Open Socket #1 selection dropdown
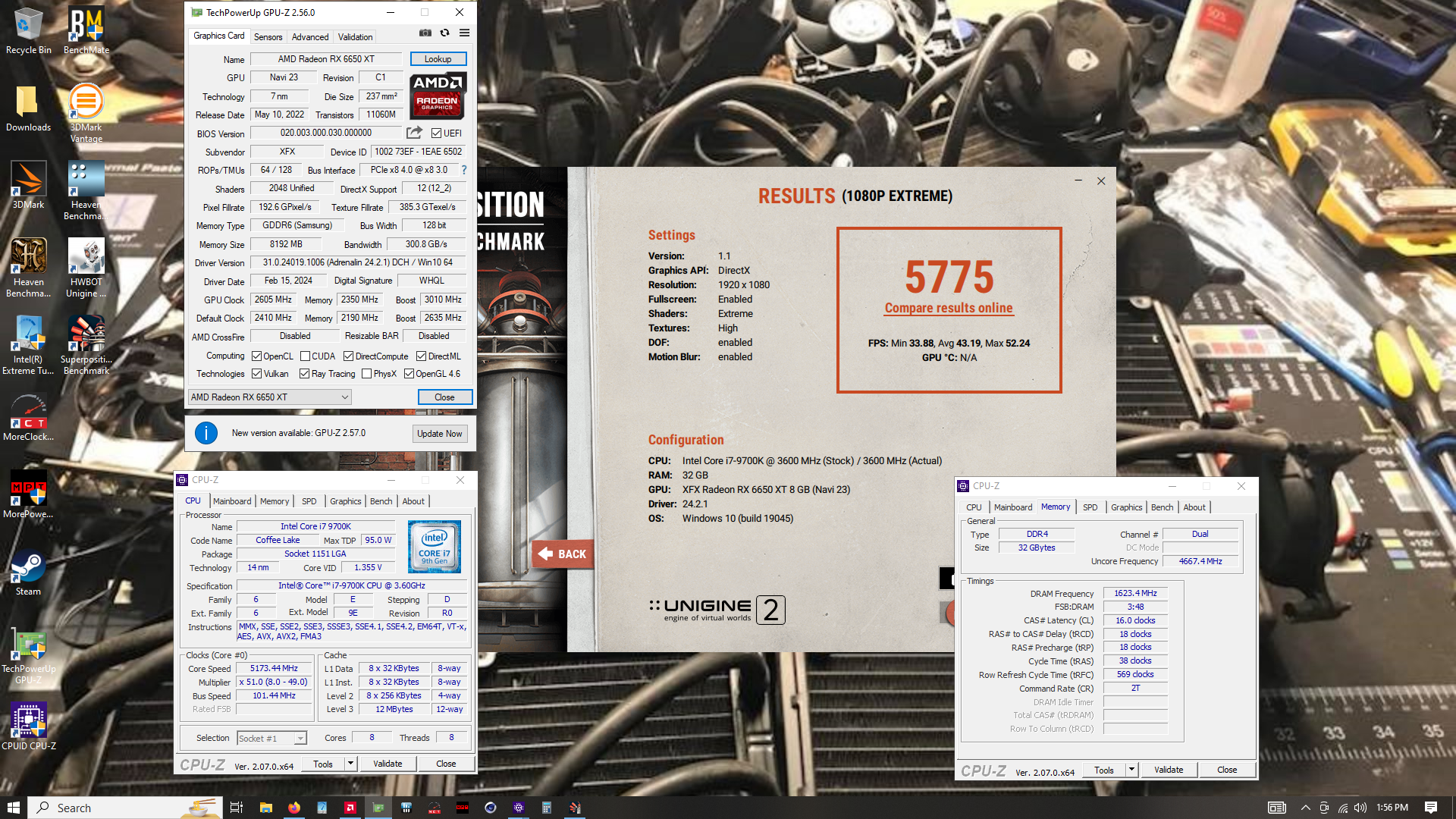 click(x=271, y=738)
